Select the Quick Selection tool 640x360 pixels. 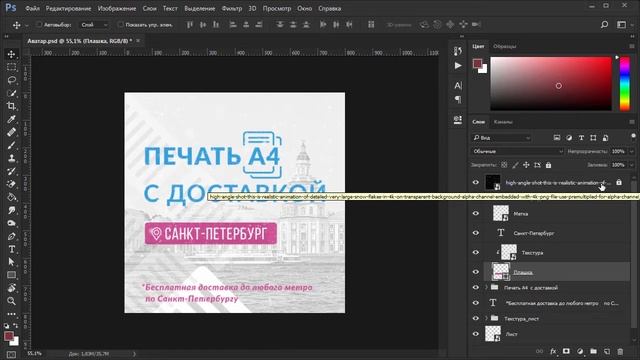(x=11, y=93)
